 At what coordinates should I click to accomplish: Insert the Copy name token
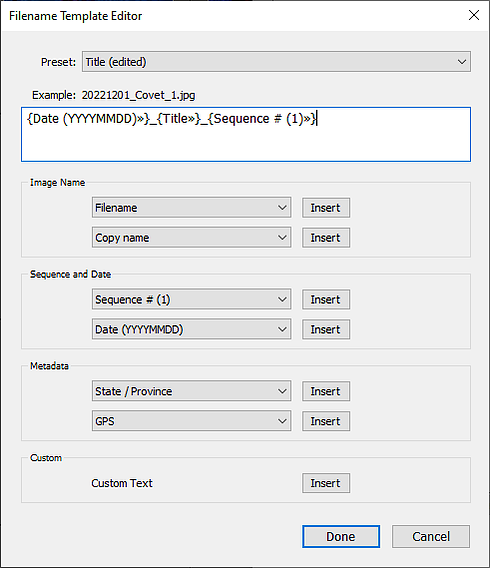click(x=326, y=238)
